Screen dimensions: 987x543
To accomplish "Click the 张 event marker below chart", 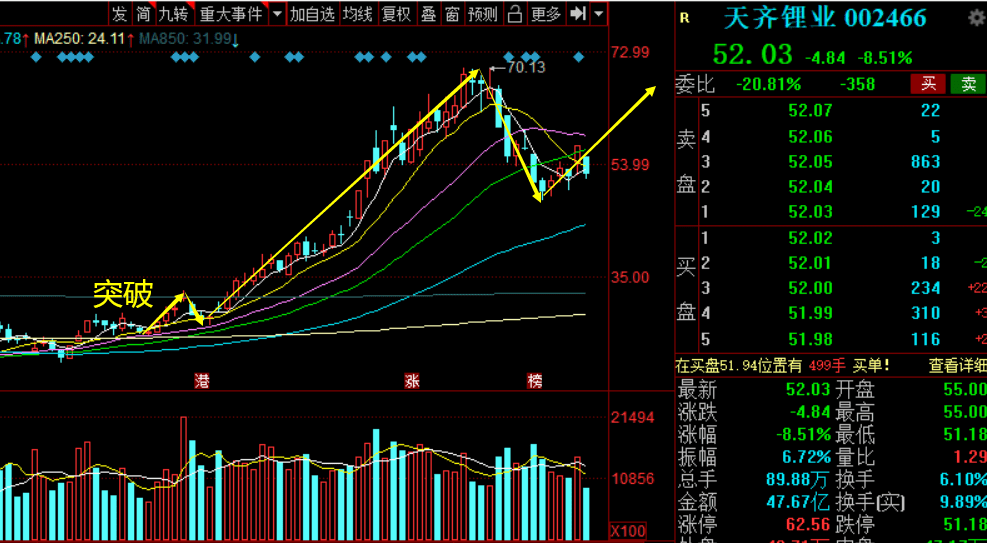I will point(412,381).
